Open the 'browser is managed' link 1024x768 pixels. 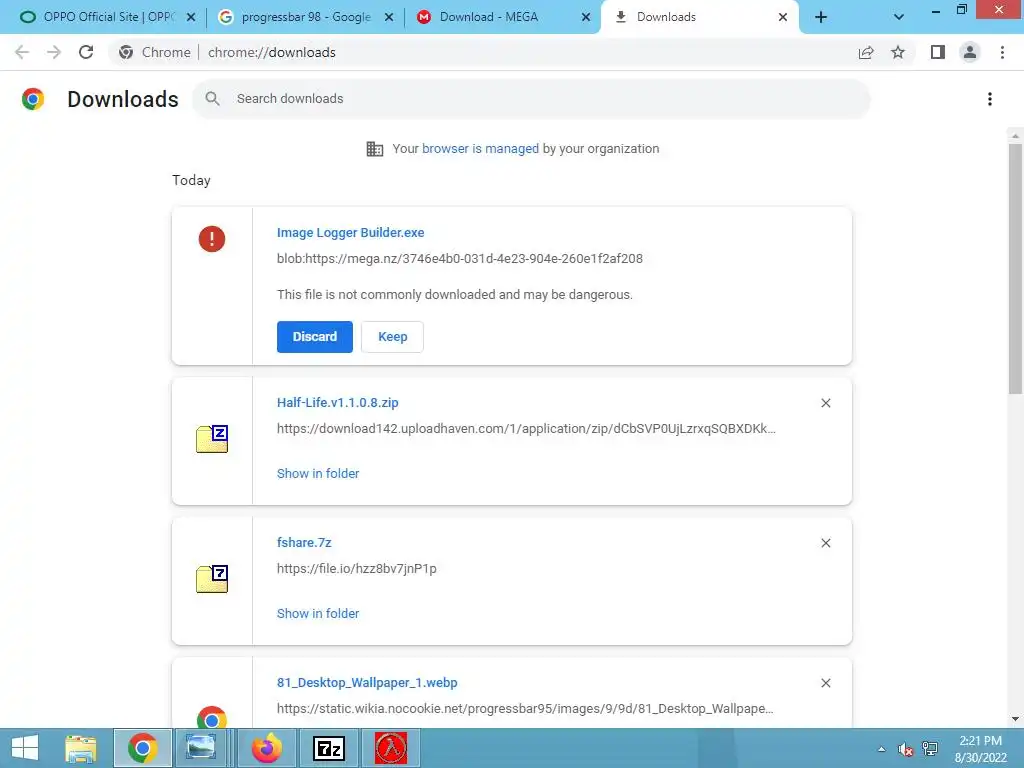pyautogui.click(x=480, y=148)
